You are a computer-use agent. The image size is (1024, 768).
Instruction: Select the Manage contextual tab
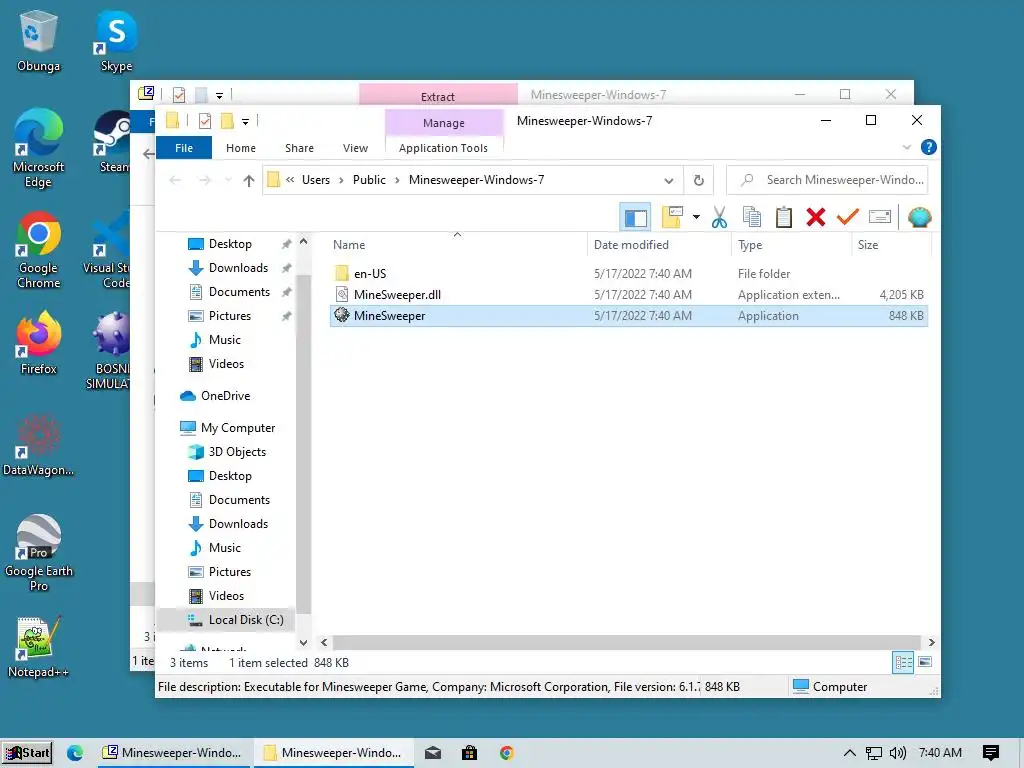point(443,123)
